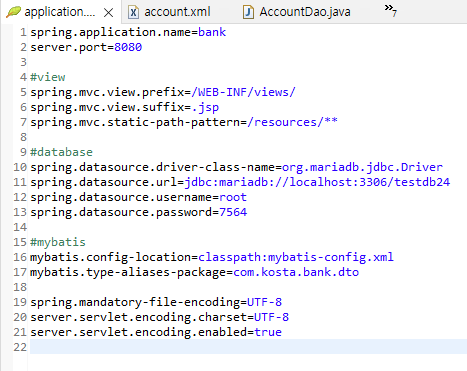Click the #view comment line
Viewport: 467px width, 371px height.
[48, 77]
